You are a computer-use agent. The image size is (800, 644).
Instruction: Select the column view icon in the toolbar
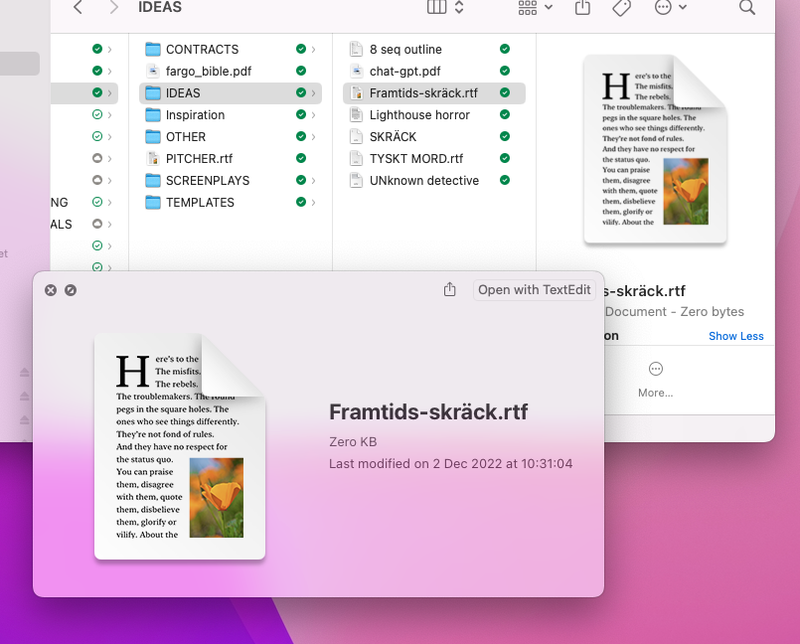click(x=437, y=8)
